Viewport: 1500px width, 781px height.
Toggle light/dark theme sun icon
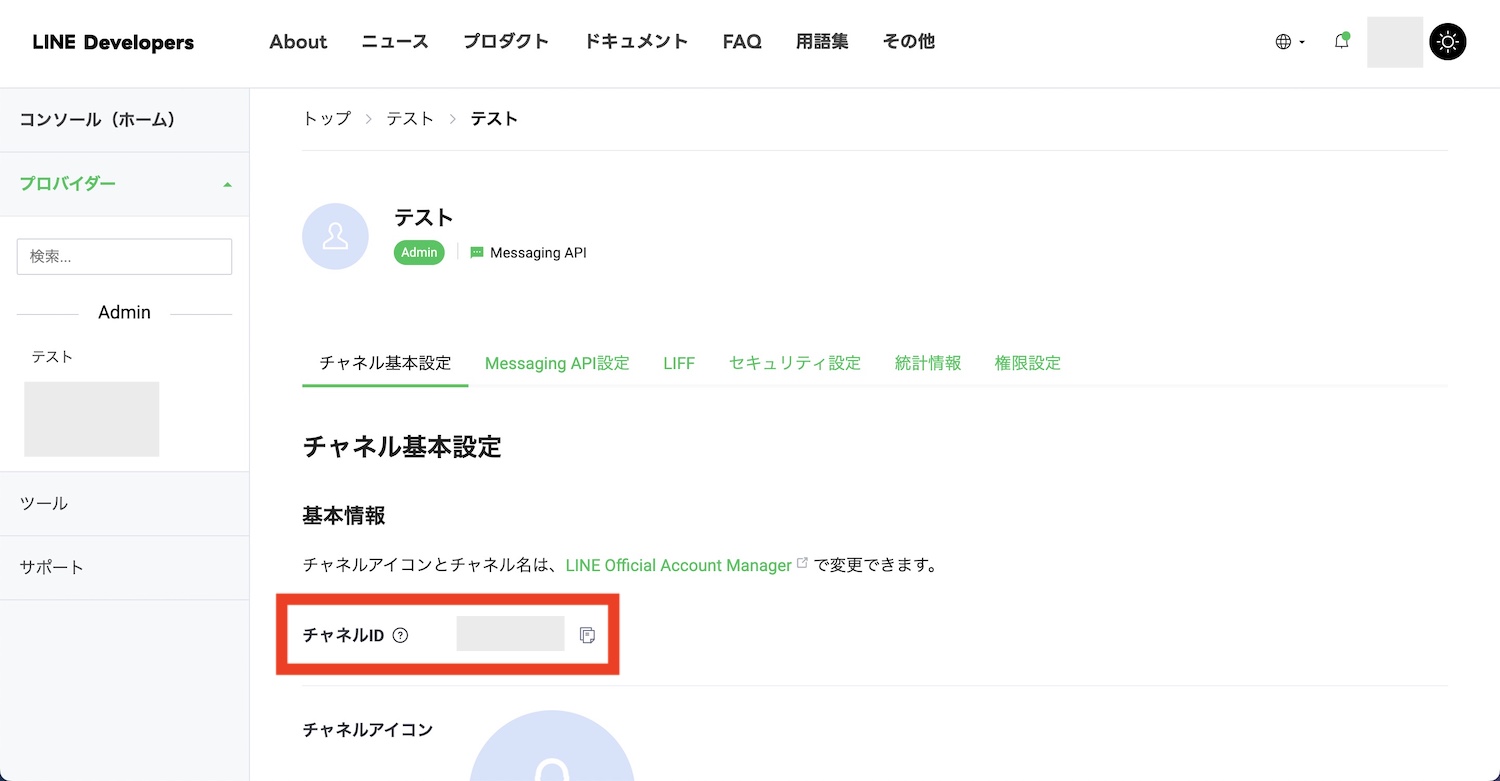[x=1448, y=42]
